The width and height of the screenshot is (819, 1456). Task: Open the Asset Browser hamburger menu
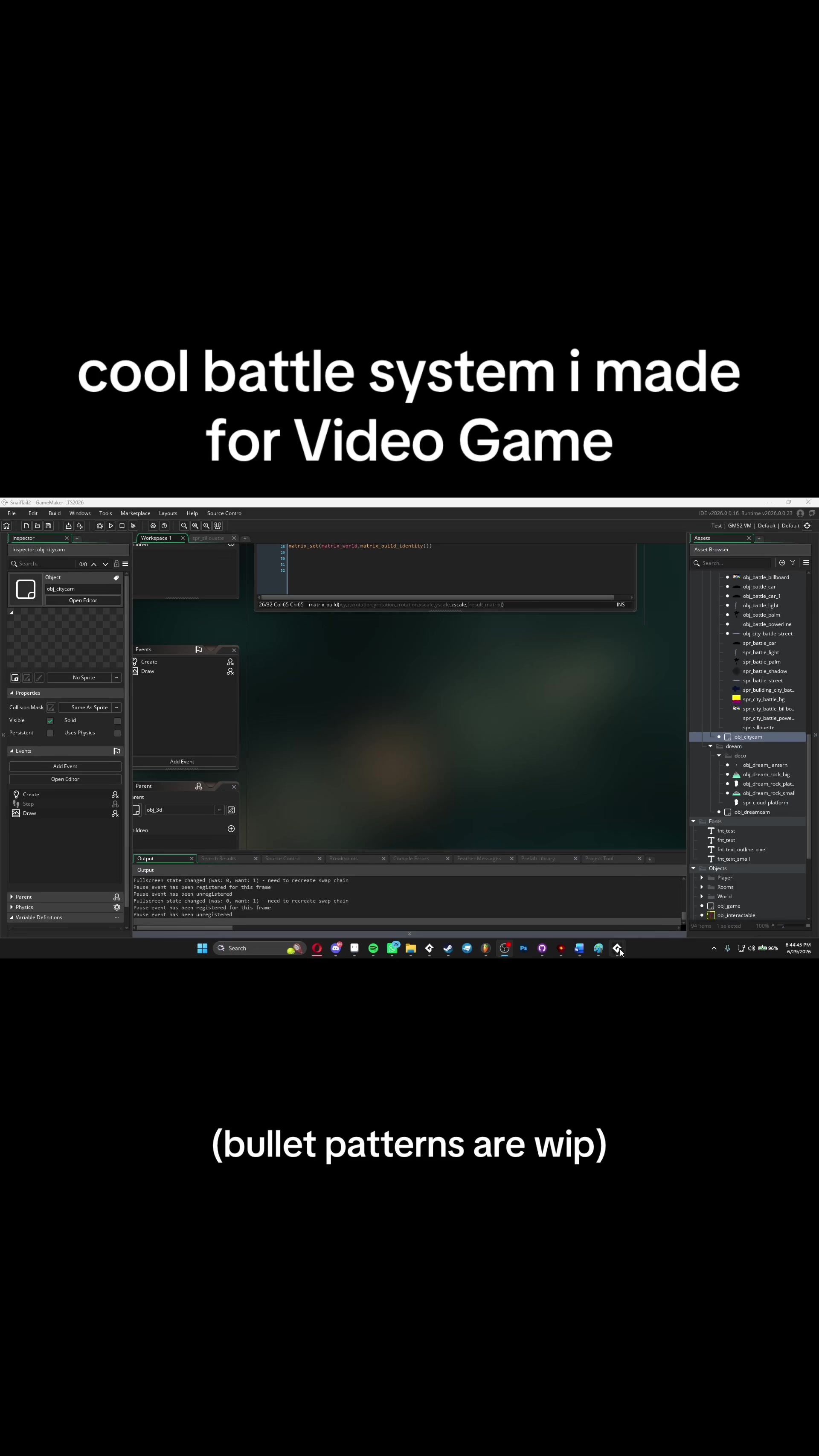pos(806,563)
